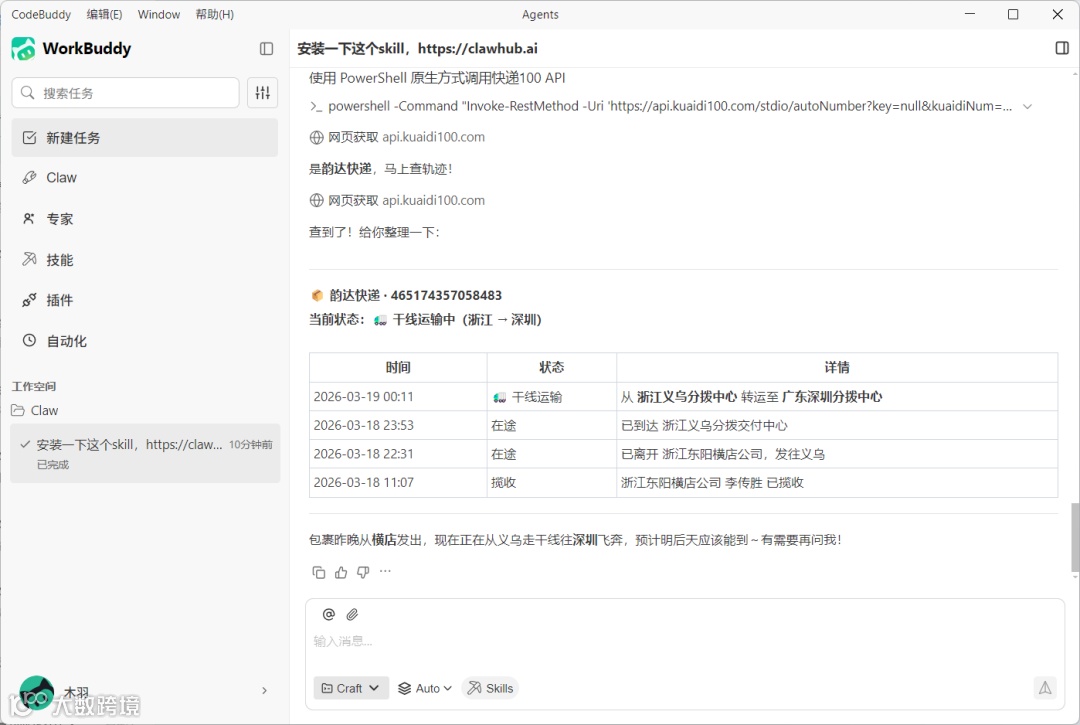The height and width of the screenshot is (725, 1080).
Task: Open the 帮助(H) menu
Action: [215, 14]
